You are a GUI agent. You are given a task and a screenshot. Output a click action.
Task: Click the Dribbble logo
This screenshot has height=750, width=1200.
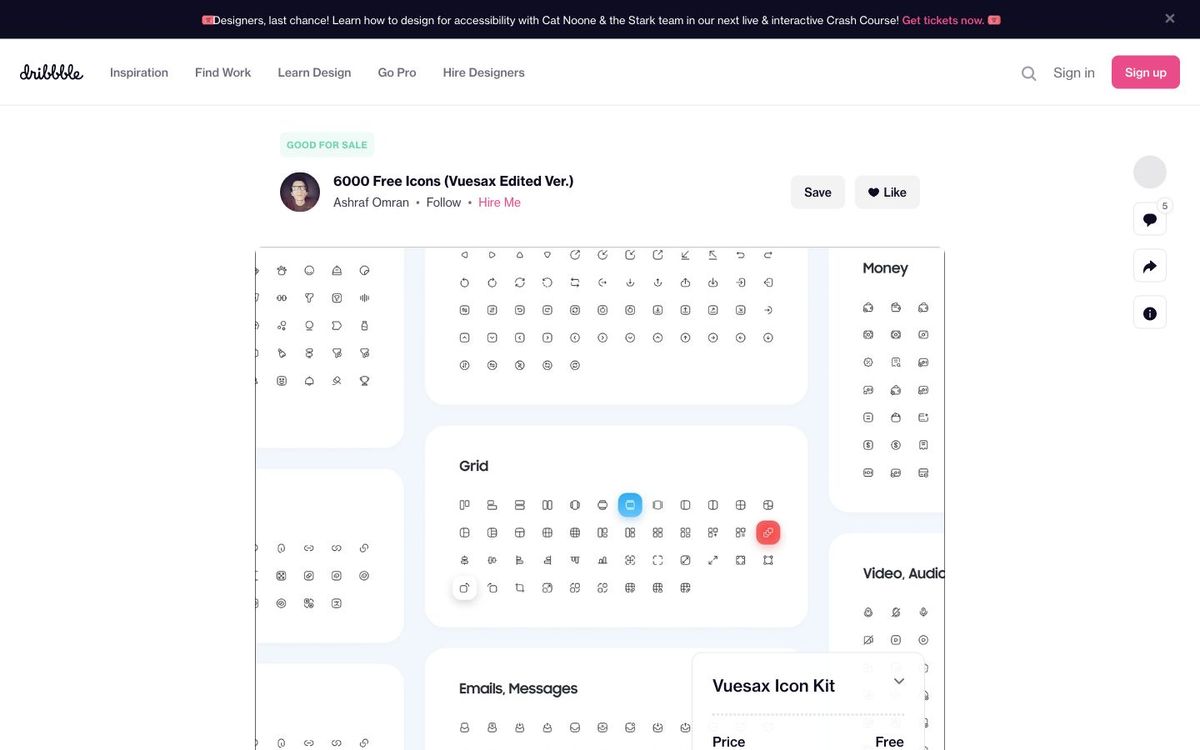tap(51, 72)
